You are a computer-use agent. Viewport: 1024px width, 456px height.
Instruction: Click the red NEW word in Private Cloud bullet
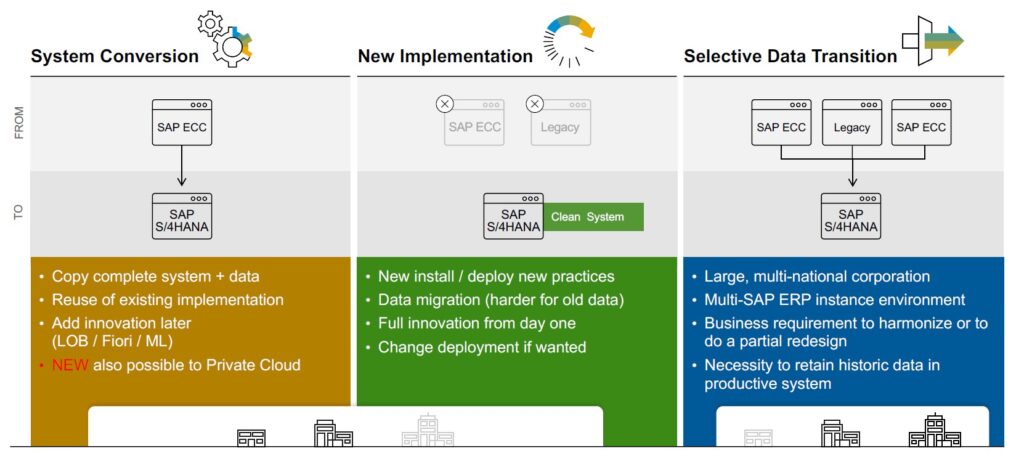(x=70, y=365)
